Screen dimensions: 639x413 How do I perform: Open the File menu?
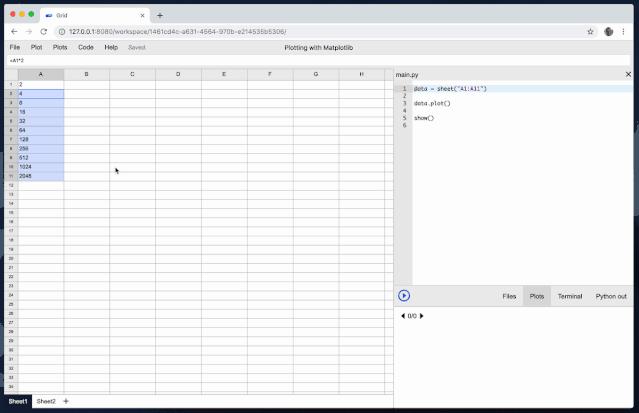[x=15, y=47]
